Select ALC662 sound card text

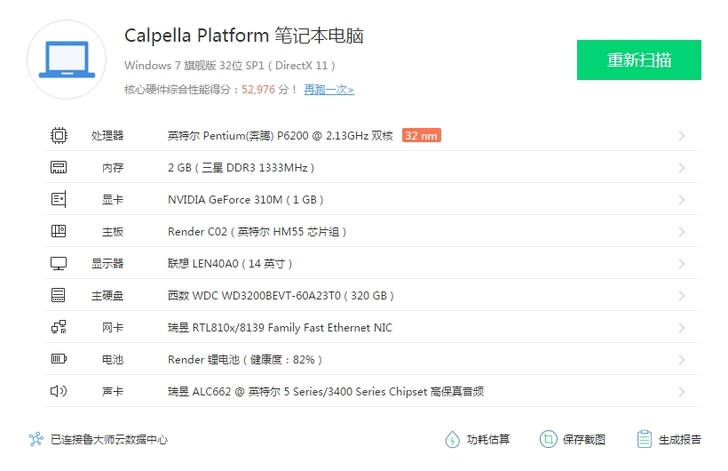[x=326, y=392]
